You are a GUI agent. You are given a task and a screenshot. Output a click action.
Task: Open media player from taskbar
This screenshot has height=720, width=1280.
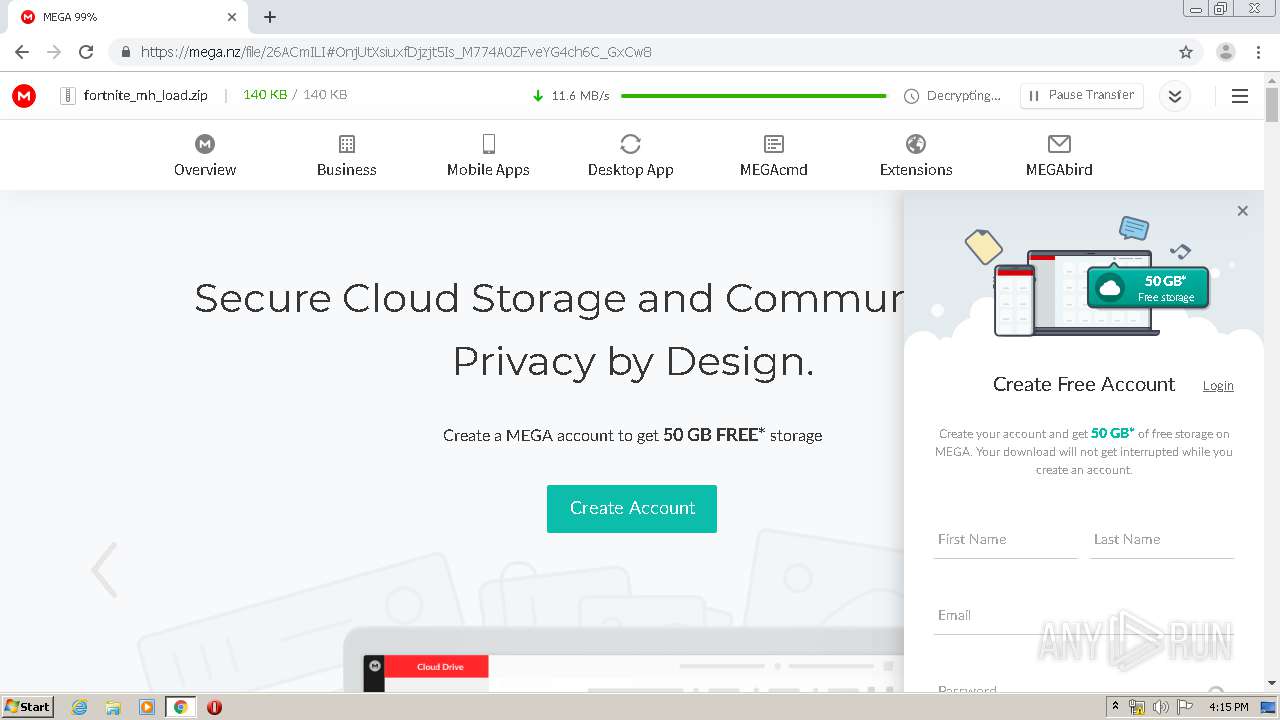tap(147, 707)
